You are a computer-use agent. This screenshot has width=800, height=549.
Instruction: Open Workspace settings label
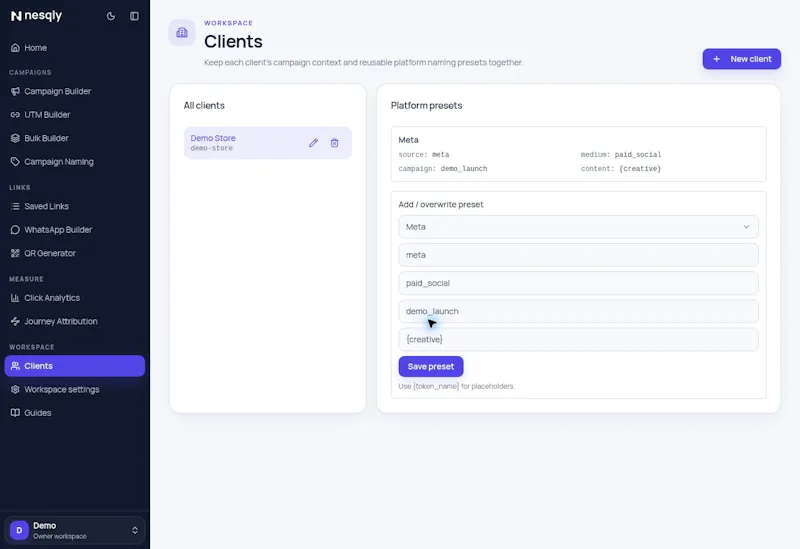pos(62,389)
